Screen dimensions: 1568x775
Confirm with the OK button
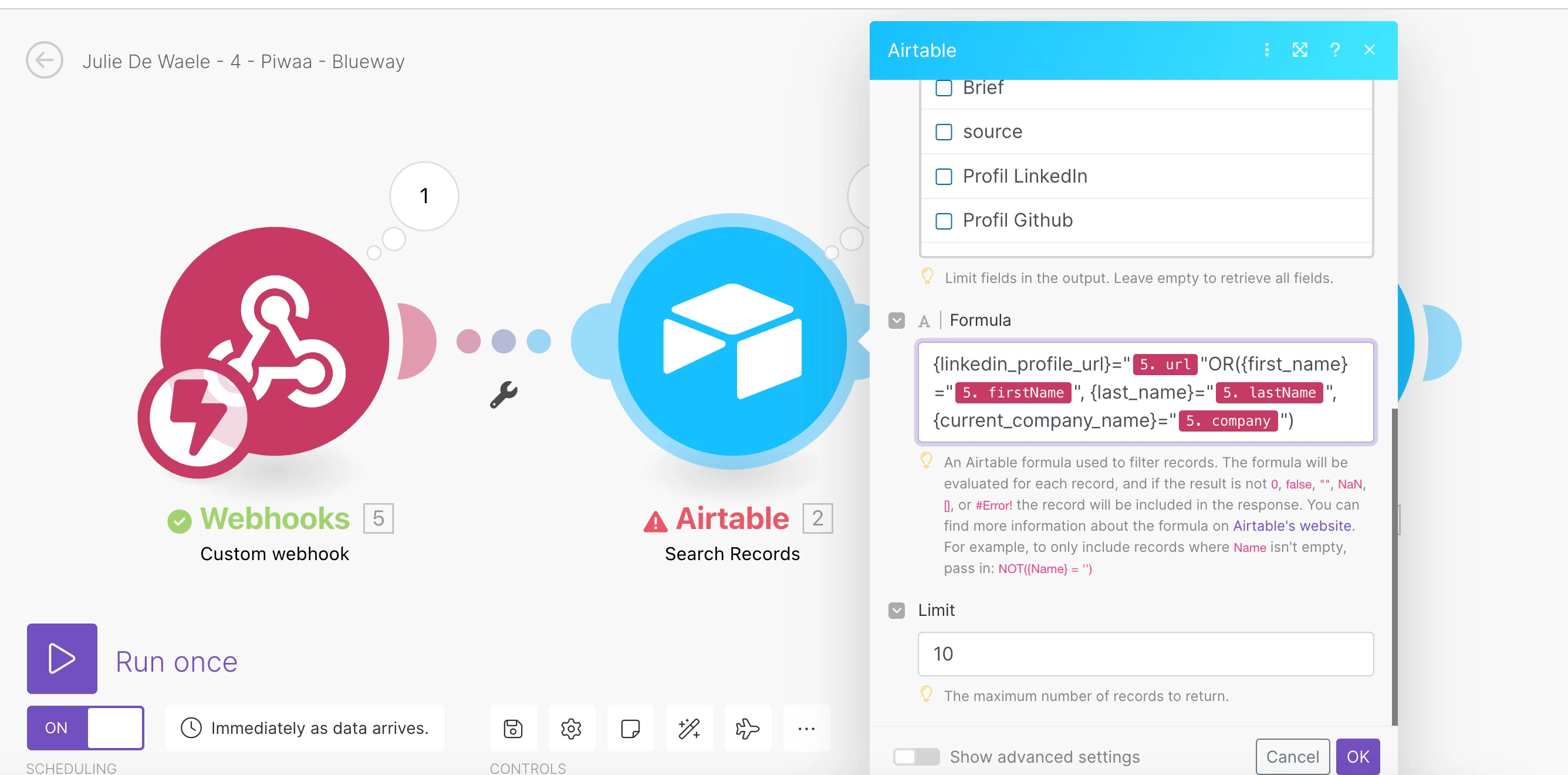click(x=1357, y=757)
